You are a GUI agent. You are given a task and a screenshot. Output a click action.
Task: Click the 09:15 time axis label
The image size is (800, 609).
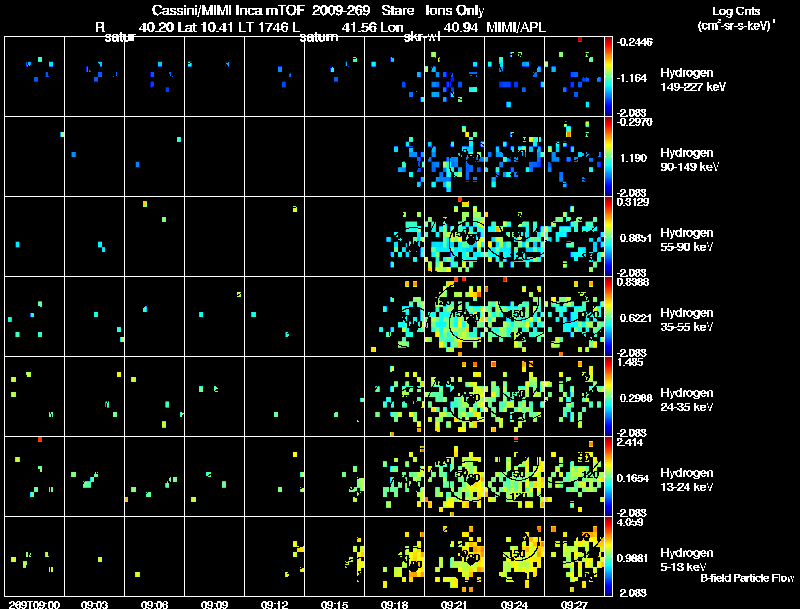coord(334,604)
